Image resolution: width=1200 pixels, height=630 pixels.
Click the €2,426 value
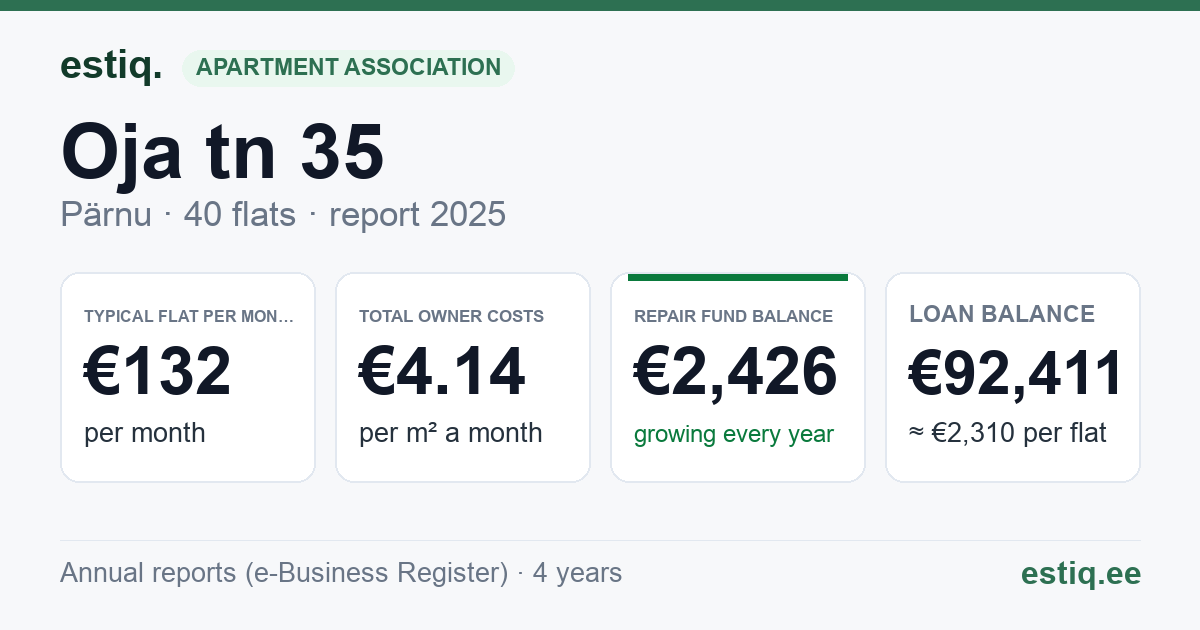(736, 372)
